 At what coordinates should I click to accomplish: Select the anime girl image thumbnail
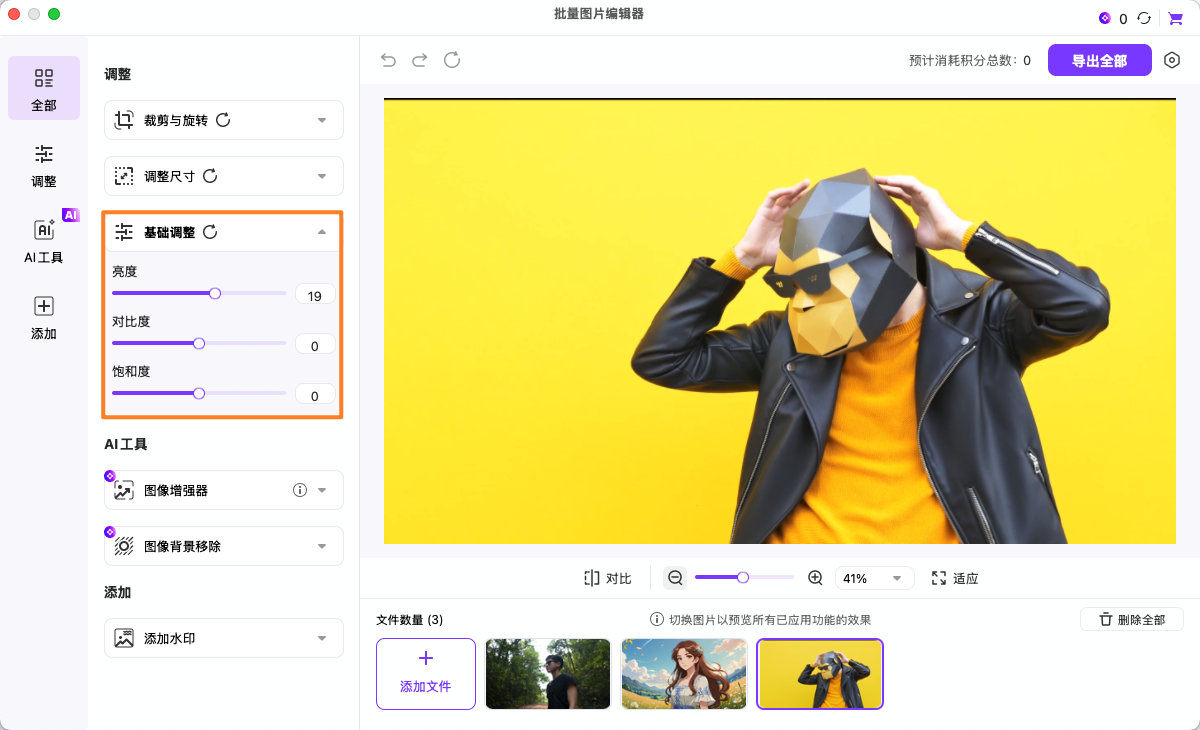pos(684,674)
